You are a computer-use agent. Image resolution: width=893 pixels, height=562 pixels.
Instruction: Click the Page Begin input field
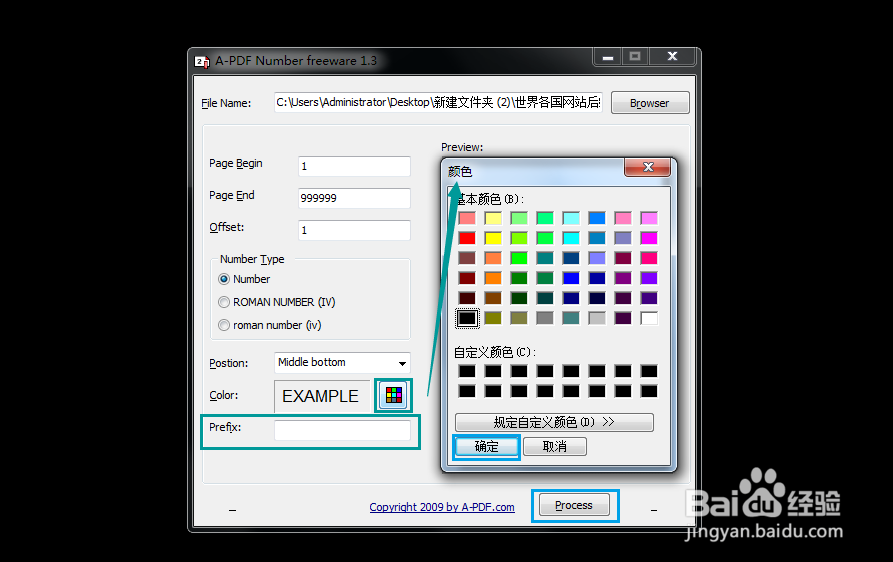[354, 166]
